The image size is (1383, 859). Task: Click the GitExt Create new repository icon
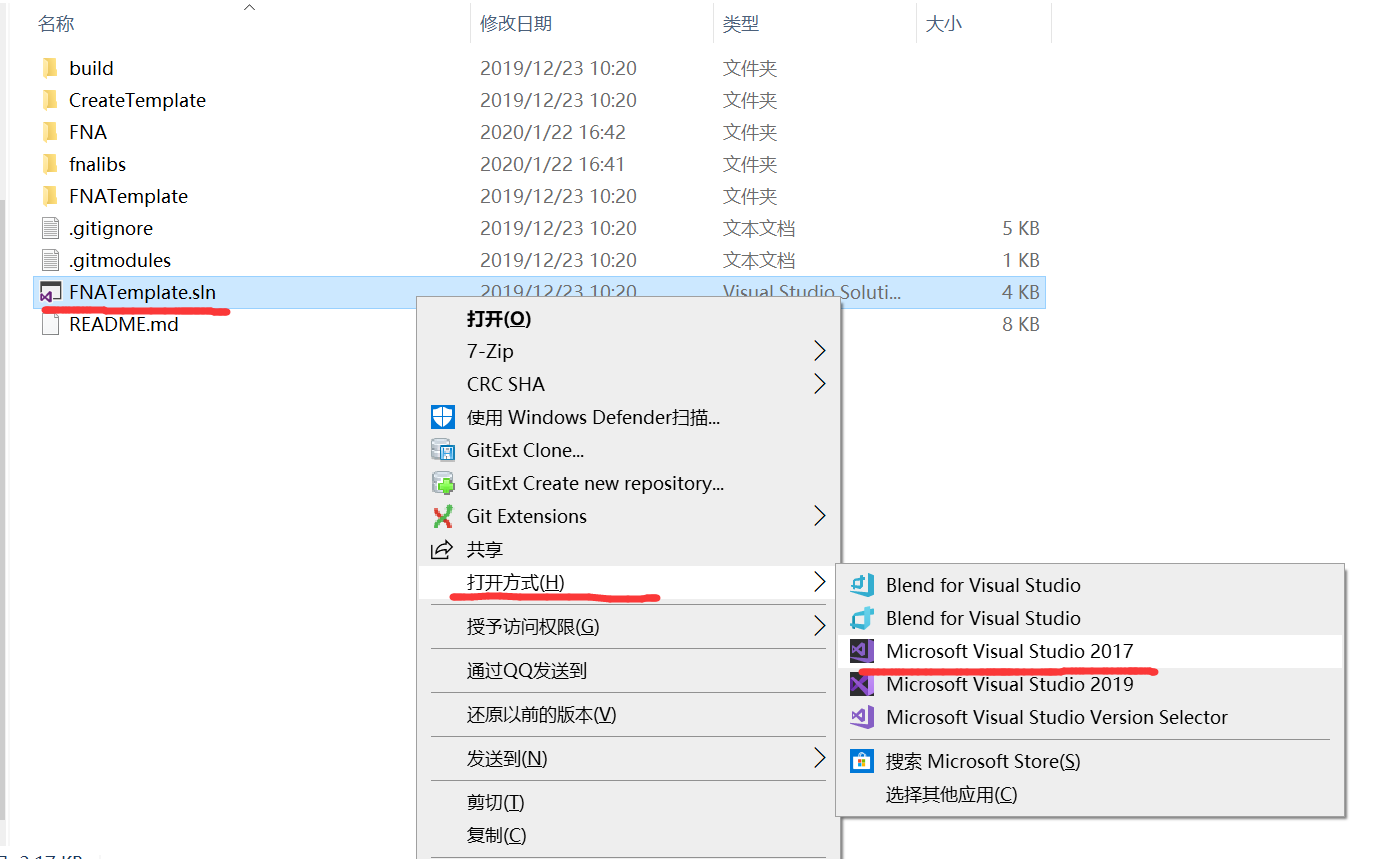tap(442, 483)
